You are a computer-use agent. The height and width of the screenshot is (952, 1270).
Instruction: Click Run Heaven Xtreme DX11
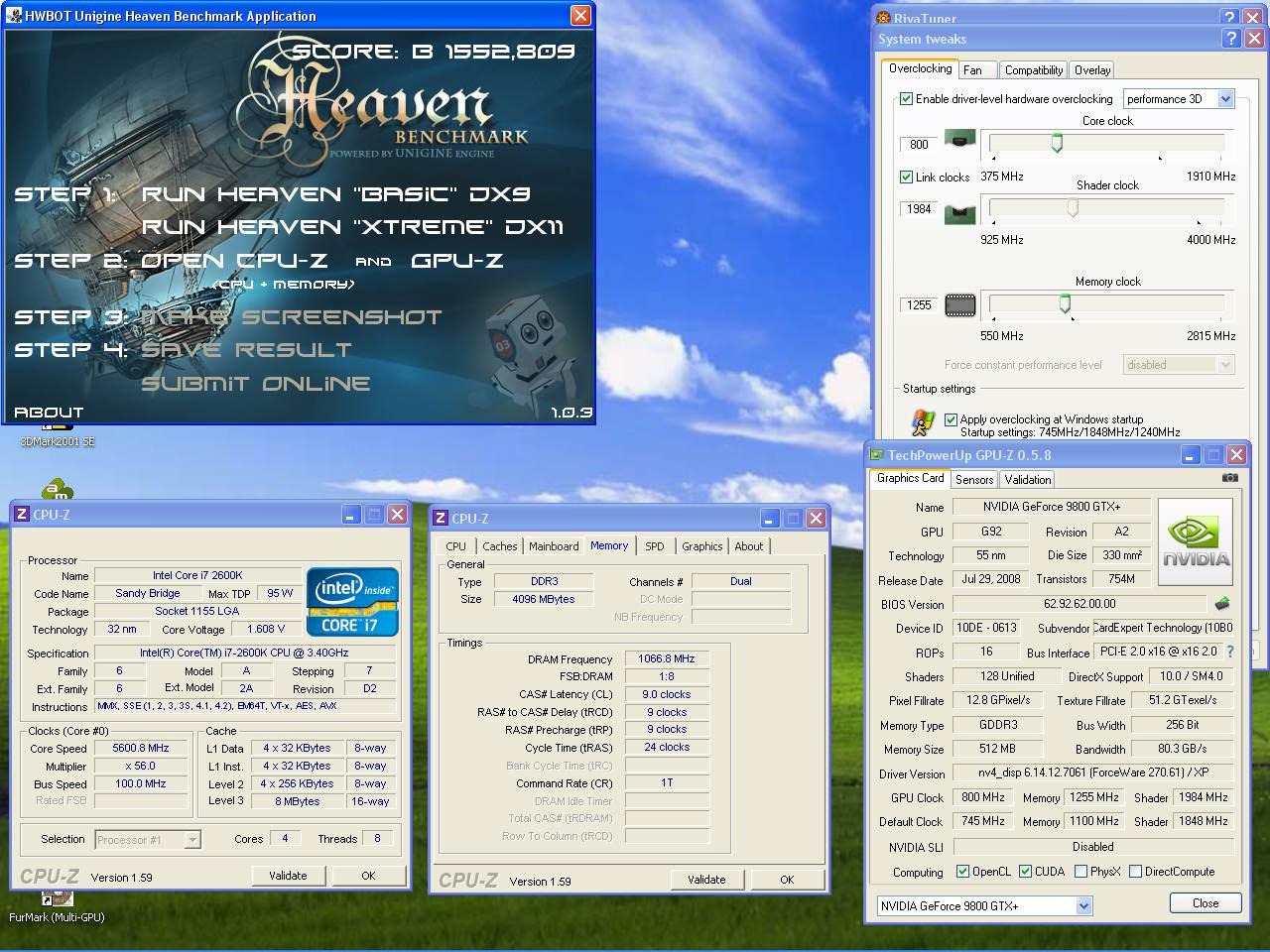pyautogui.click(x=352, y=227)
